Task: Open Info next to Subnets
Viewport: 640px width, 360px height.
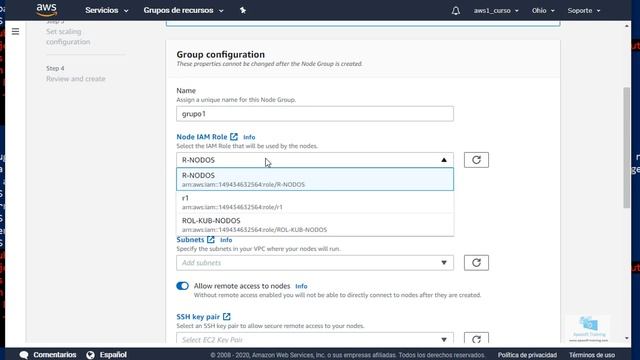Action: click(226, 240)
